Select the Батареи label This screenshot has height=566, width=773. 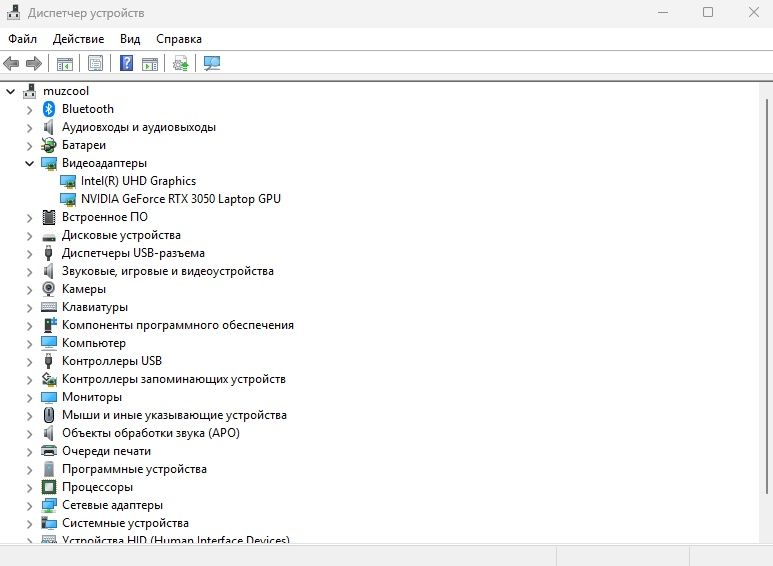point(84,145)
